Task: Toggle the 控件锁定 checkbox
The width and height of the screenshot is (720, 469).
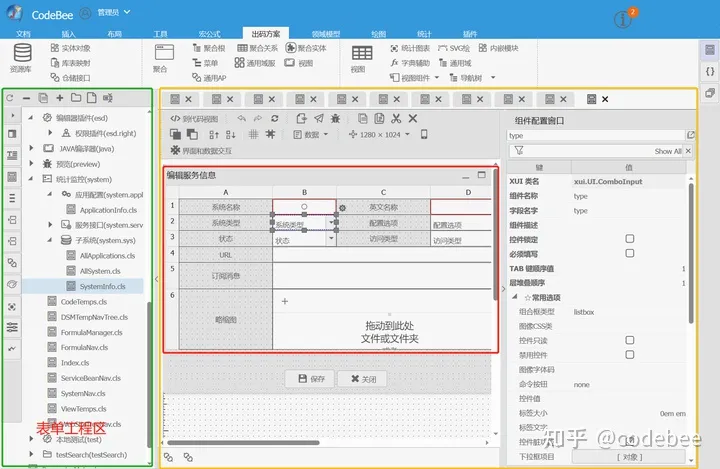Action: [629, 239]
